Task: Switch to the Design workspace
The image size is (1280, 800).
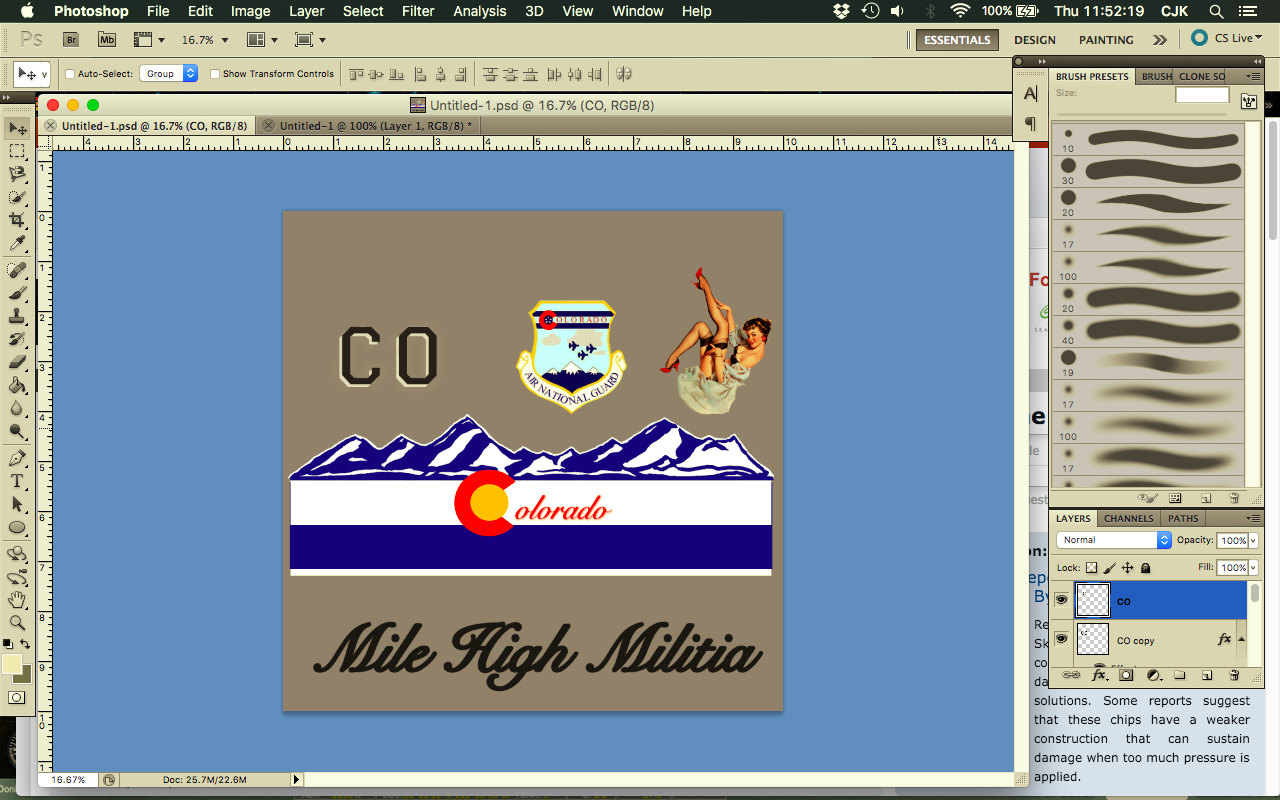Action: click(1034, 40)
